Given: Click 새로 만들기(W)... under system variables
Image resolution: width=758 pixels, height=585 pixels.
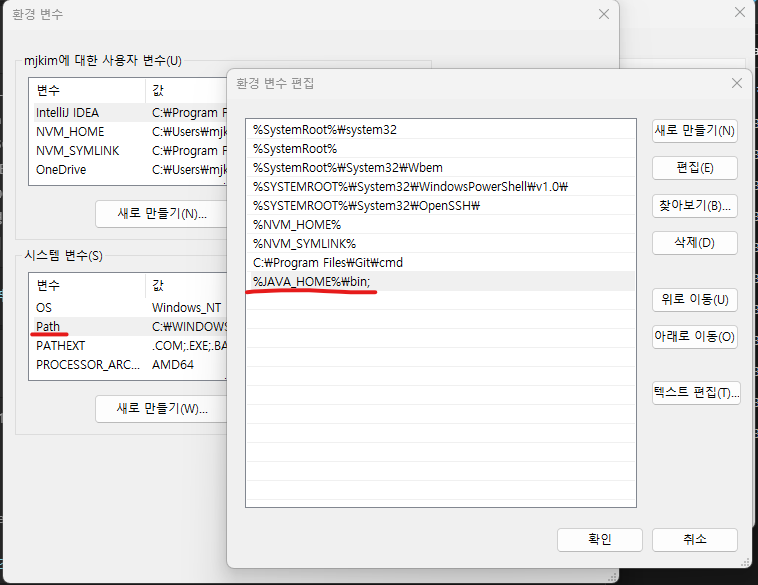Looking at the screenshot, I should [161, 409].
